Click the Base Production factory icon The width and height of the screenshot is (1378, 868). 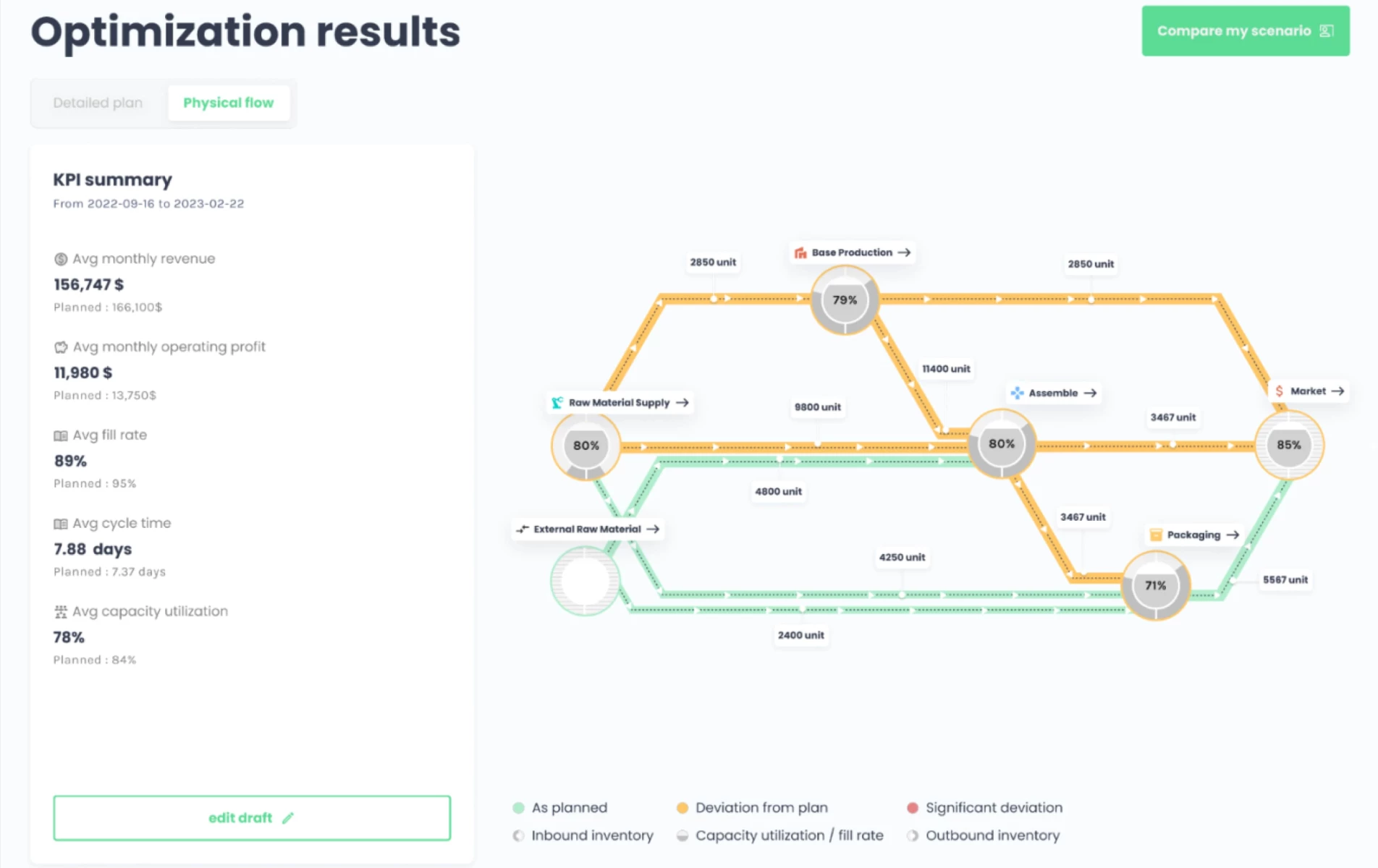pyautogui.click(x=800, y=252)
